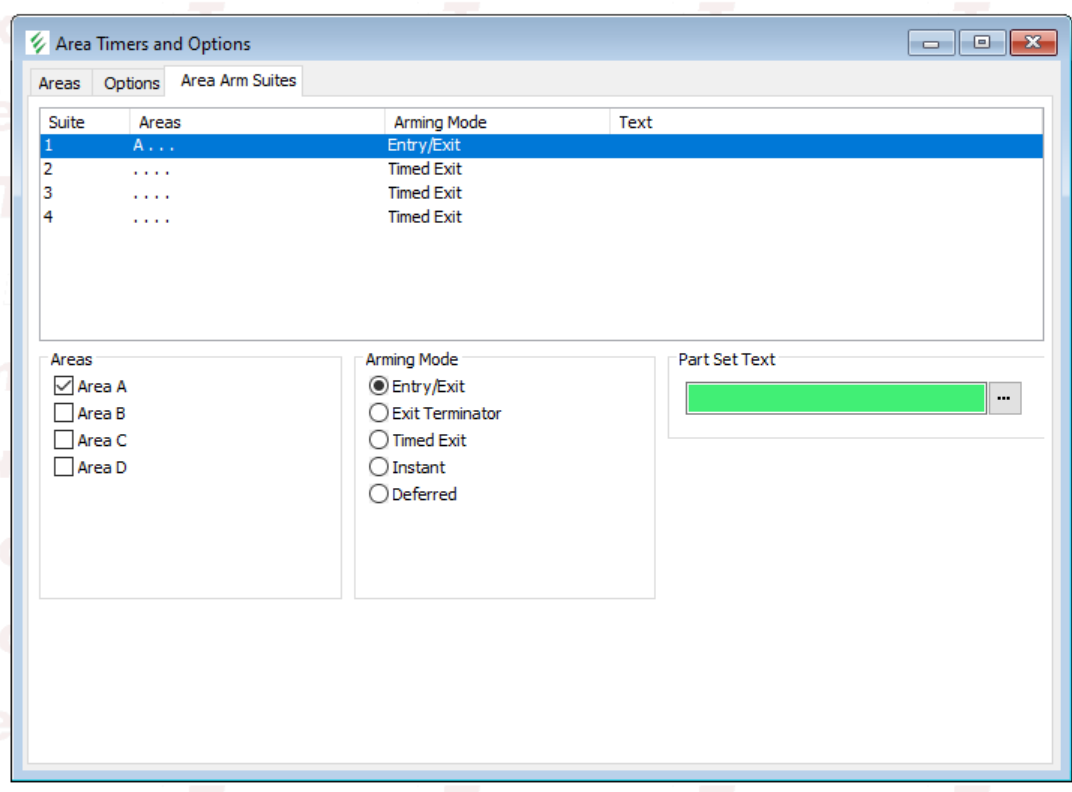Switch to the Areas tab
1072x792 pixels.
coord(59,83)
